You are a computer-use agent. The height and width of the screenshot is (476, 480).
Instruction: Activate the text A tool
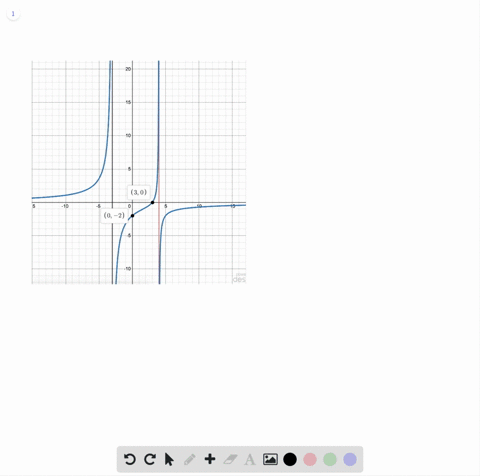(250, 459)
